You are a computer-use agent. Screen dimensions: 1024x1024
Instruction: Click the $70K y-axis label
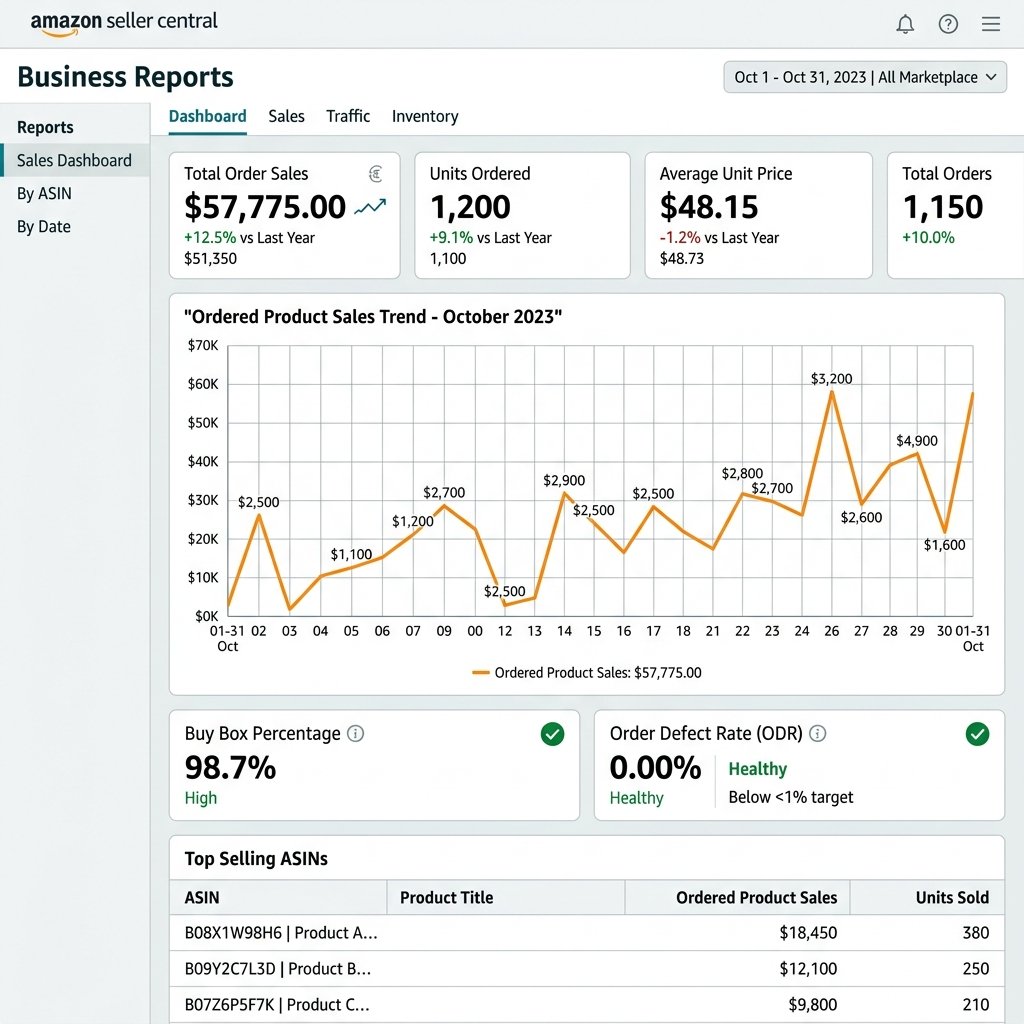point(203,345)
